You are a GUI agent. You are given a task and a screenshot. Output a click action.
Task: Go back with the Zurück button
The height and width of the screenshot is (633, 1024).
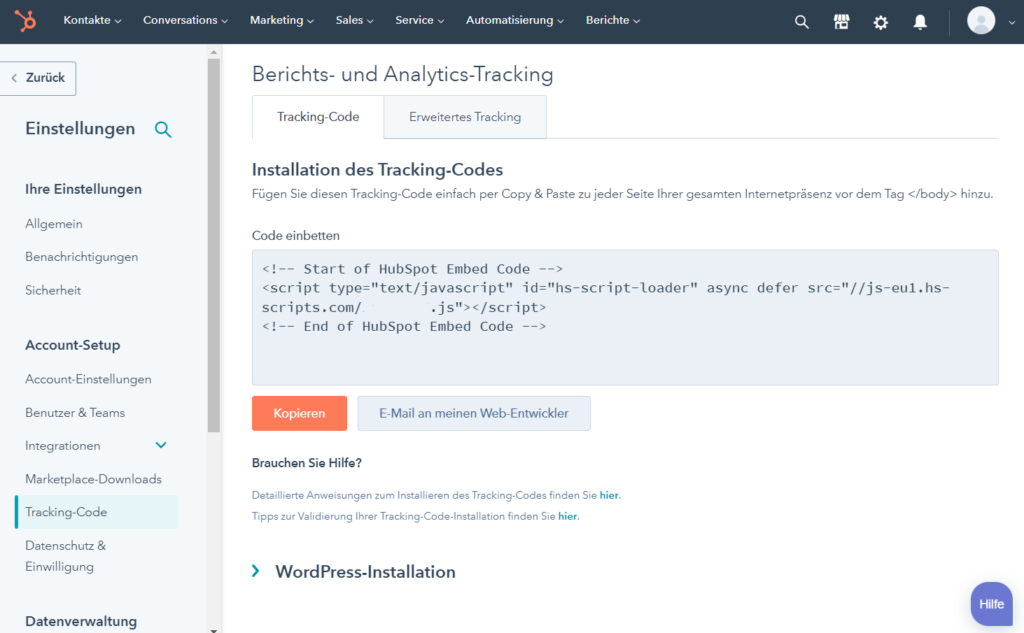(x=38, y=78)
